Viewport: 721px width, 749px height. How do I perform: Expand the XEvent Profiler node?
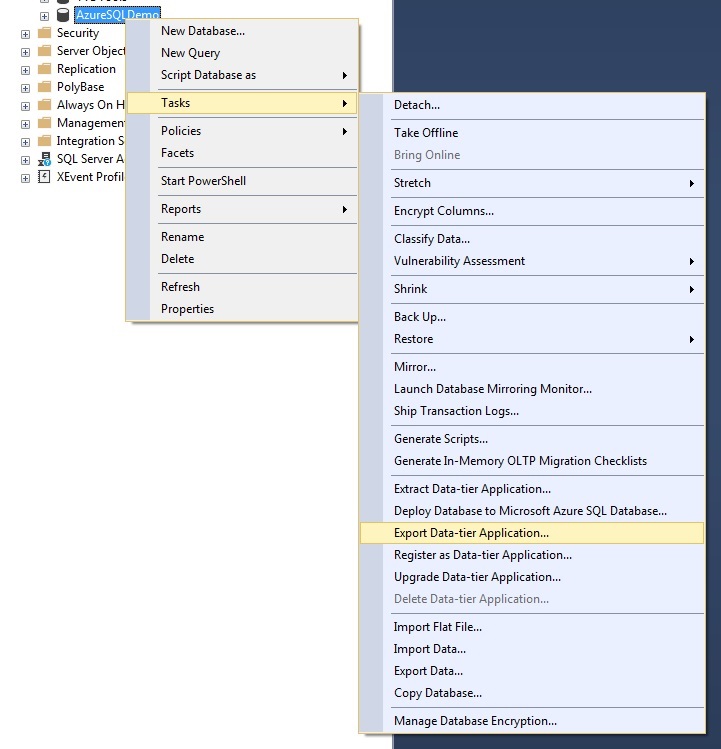[25, 178]
